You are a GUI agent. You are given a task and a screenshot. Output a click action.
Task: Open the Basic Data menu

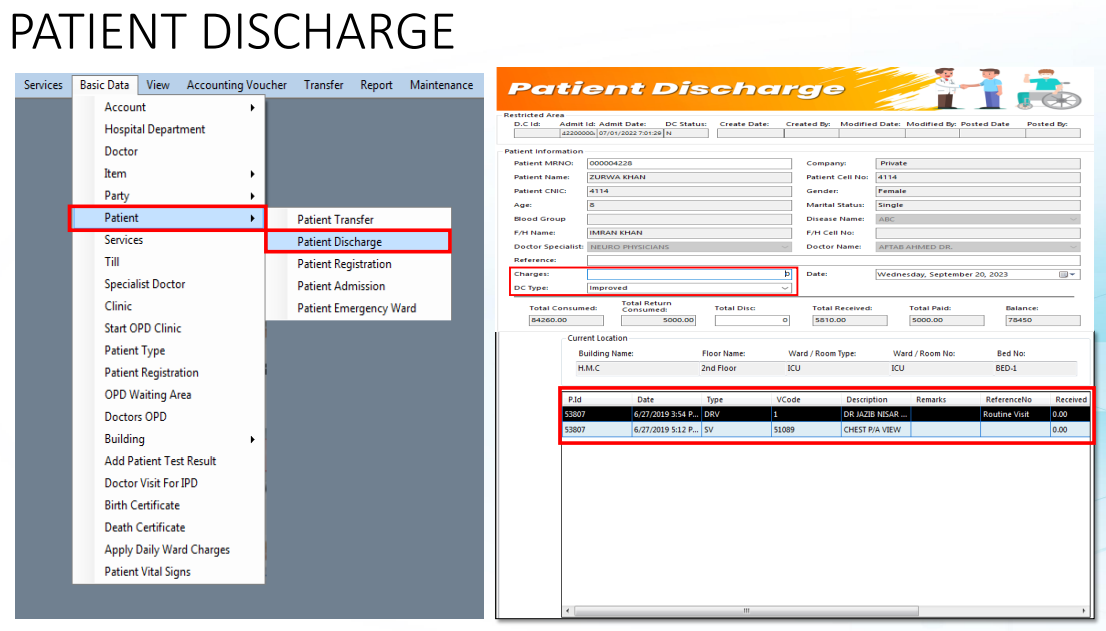point(104,85)
